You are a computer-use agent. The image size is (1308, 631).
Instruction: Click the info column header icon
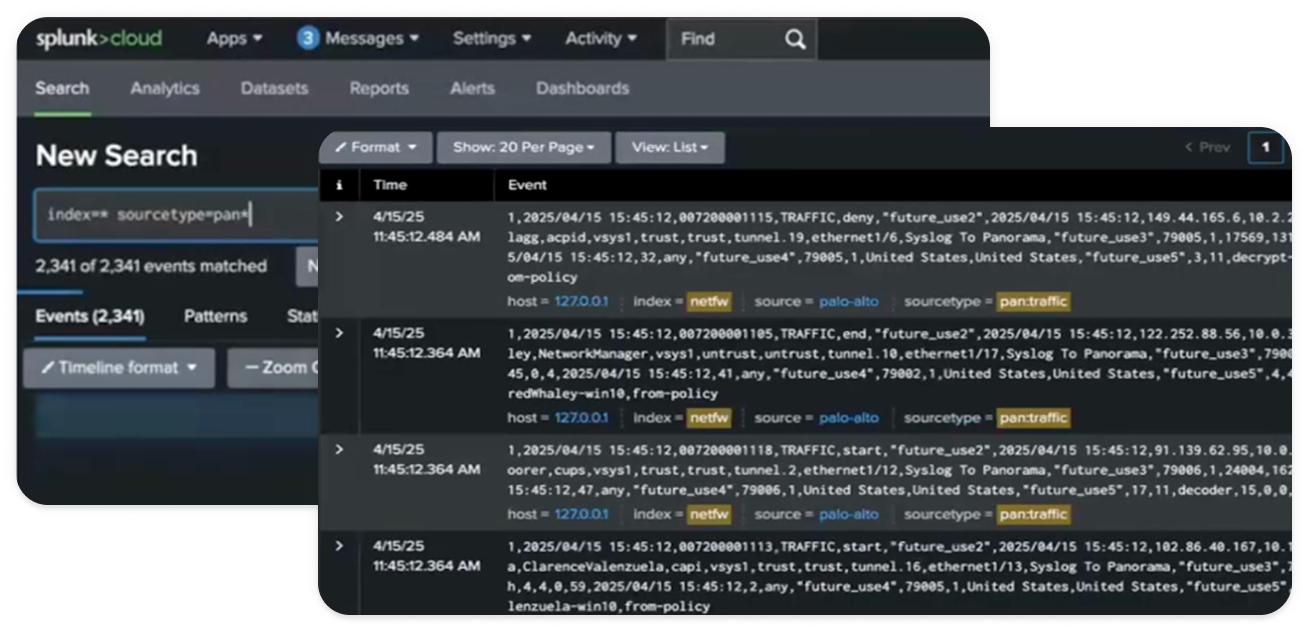[x=339, y=185]
